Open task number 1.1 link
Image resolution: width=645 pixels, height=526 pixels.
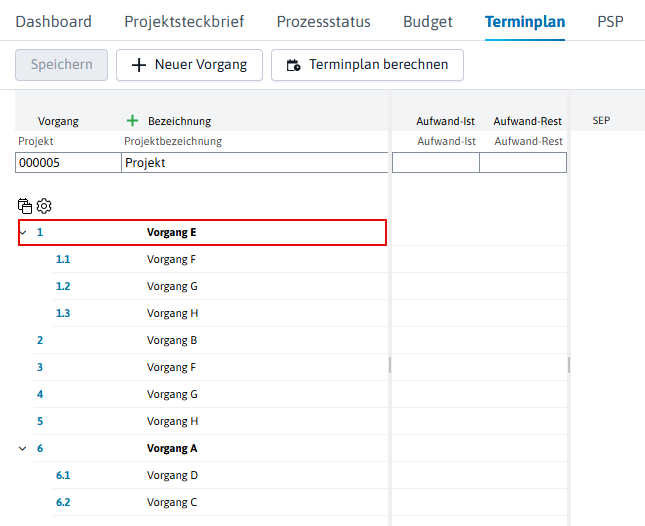coord(63,259)
